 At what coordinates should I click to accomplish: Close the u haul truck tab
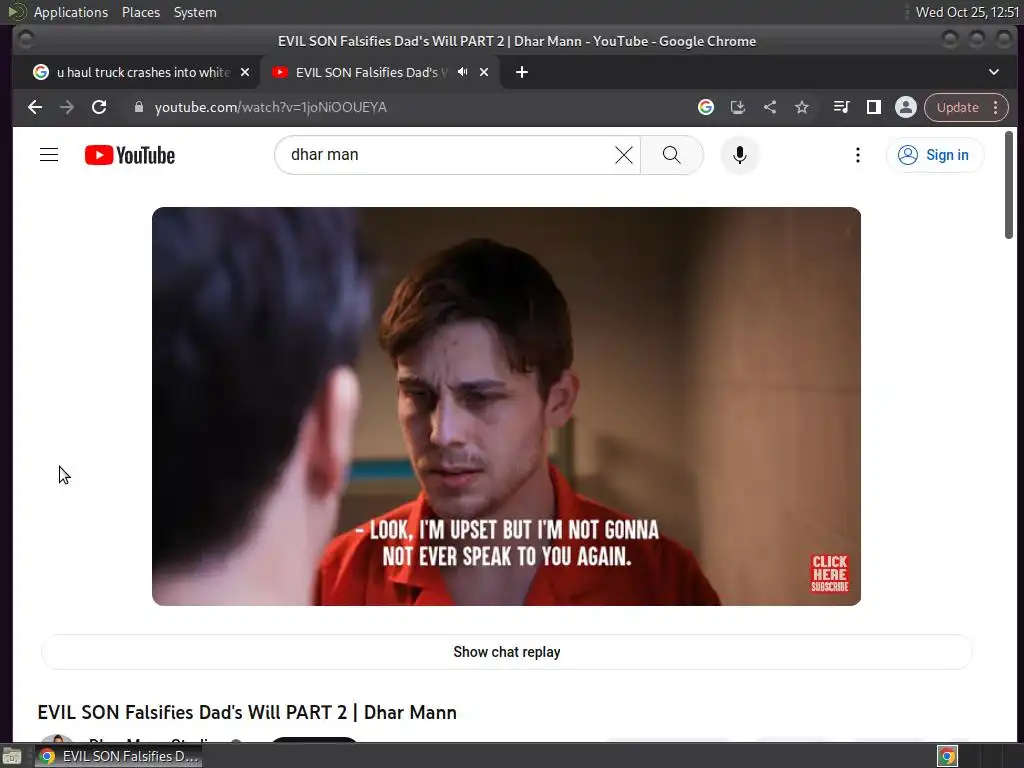point(245,72)
